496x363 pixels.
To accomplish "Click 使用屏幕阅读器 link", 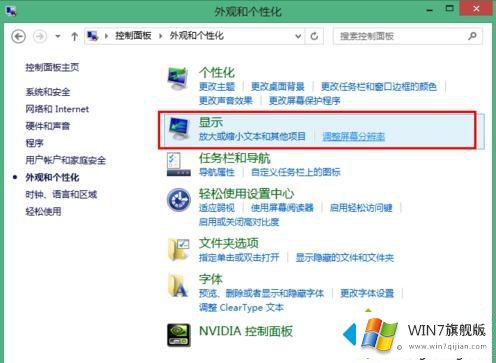I will pyautogui.click(x=282, y=208).
